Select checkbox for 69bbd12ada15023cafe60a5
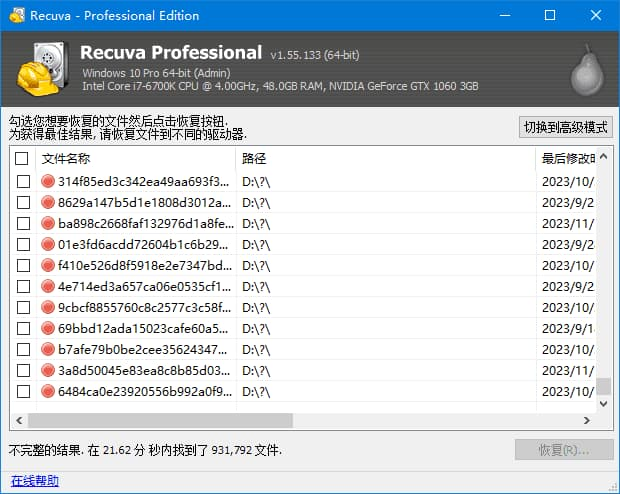The height and width of the screenshot is (494, 620). [23, 328]
